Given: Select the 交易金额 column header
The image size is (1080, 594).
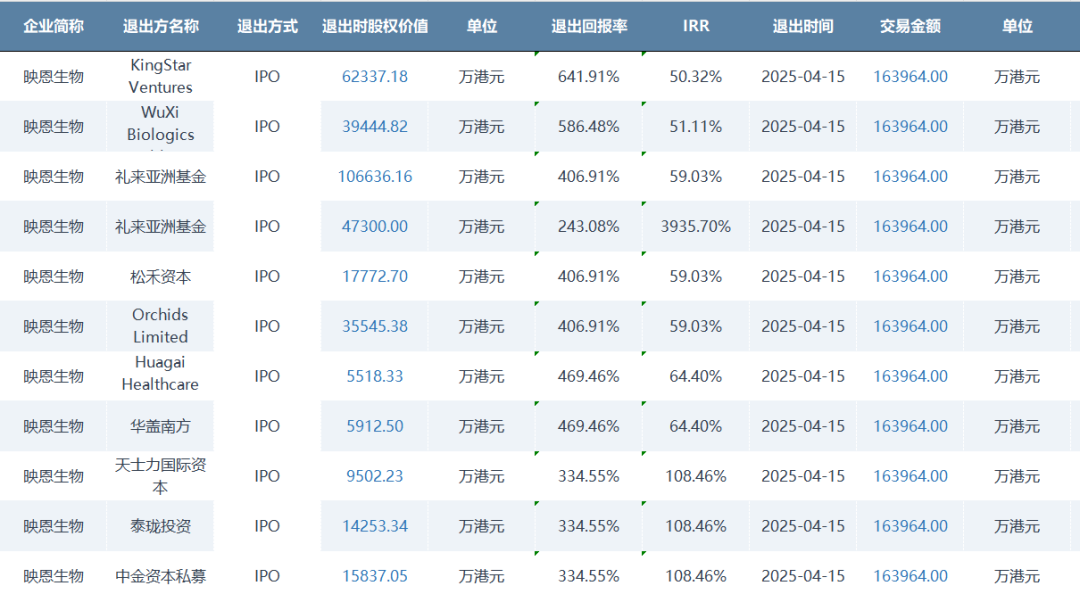Looking at the screenshot, I should pyautogui.click(x=910, y=27).
